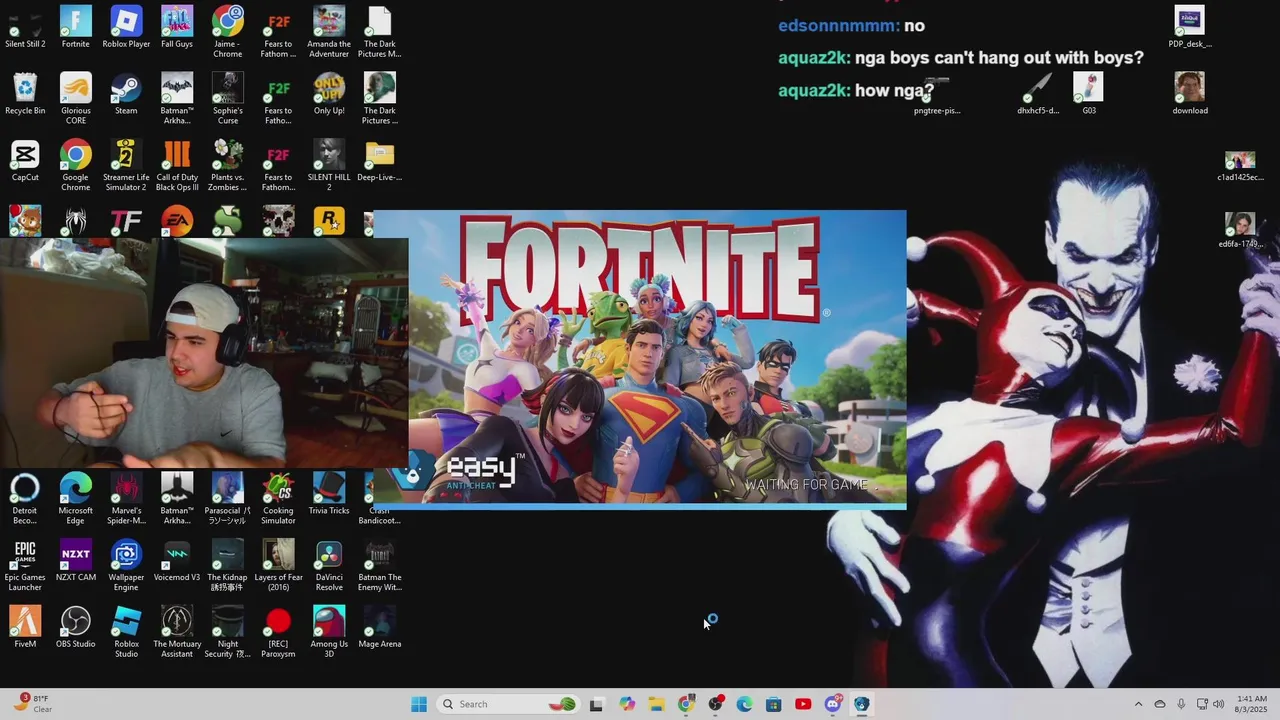Open Google Chrome desktop shortcut
This screenshot has width=1280, height=720.
(x=76, y=165)
